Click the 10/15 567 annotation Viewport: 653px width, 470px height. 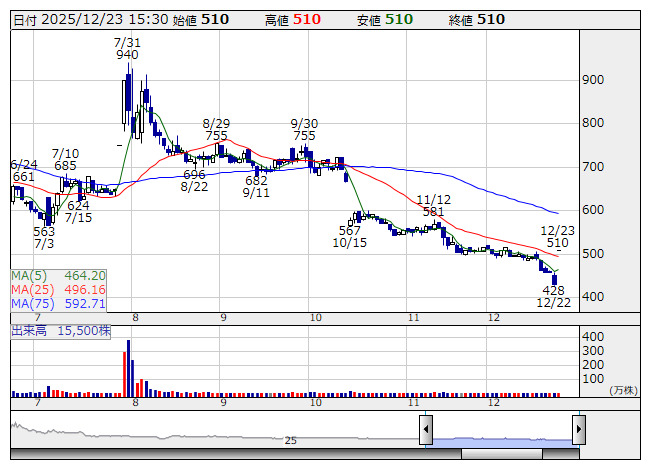(349, 236)
